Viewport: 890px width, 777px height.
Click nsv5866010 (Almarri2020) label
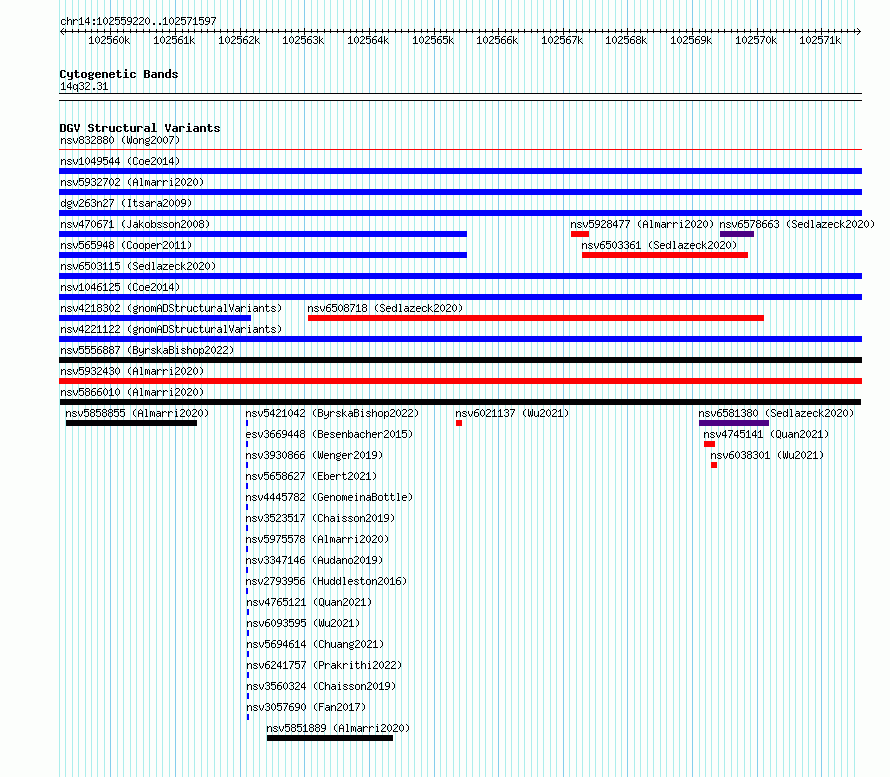coord(132,392)
